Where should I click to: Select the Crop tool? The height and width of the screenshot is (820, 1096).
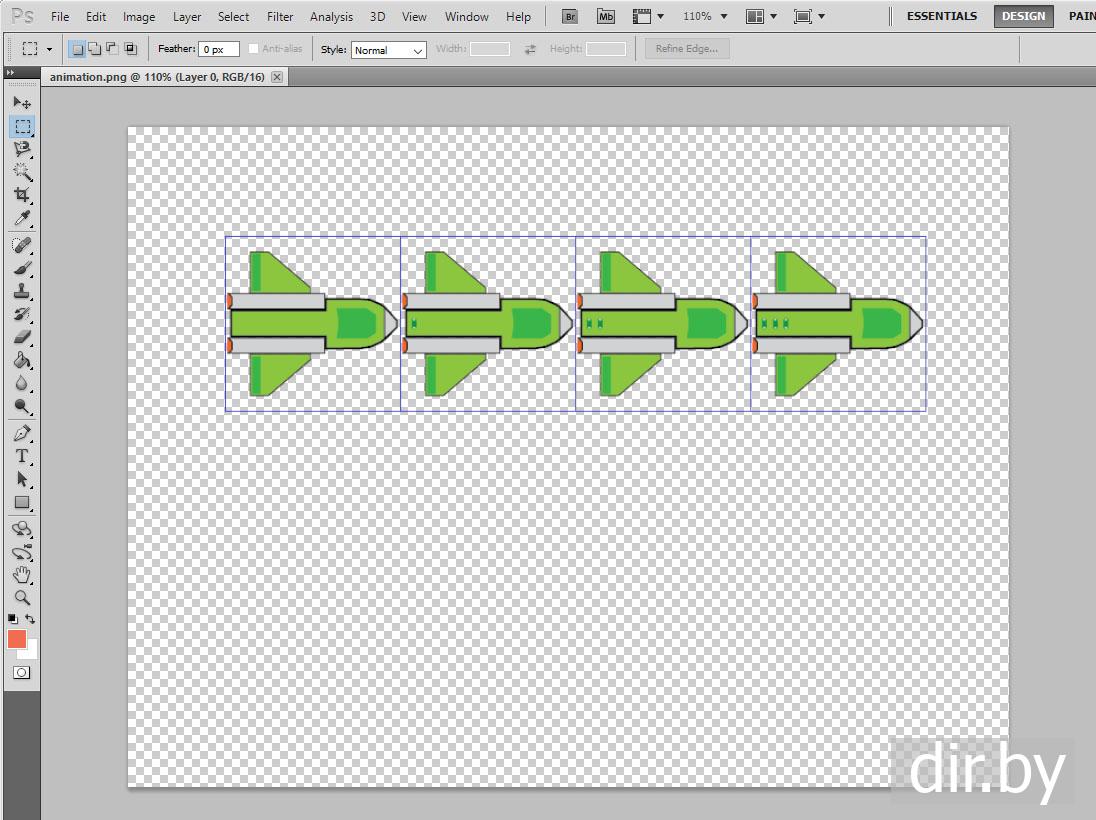point(22,195)
